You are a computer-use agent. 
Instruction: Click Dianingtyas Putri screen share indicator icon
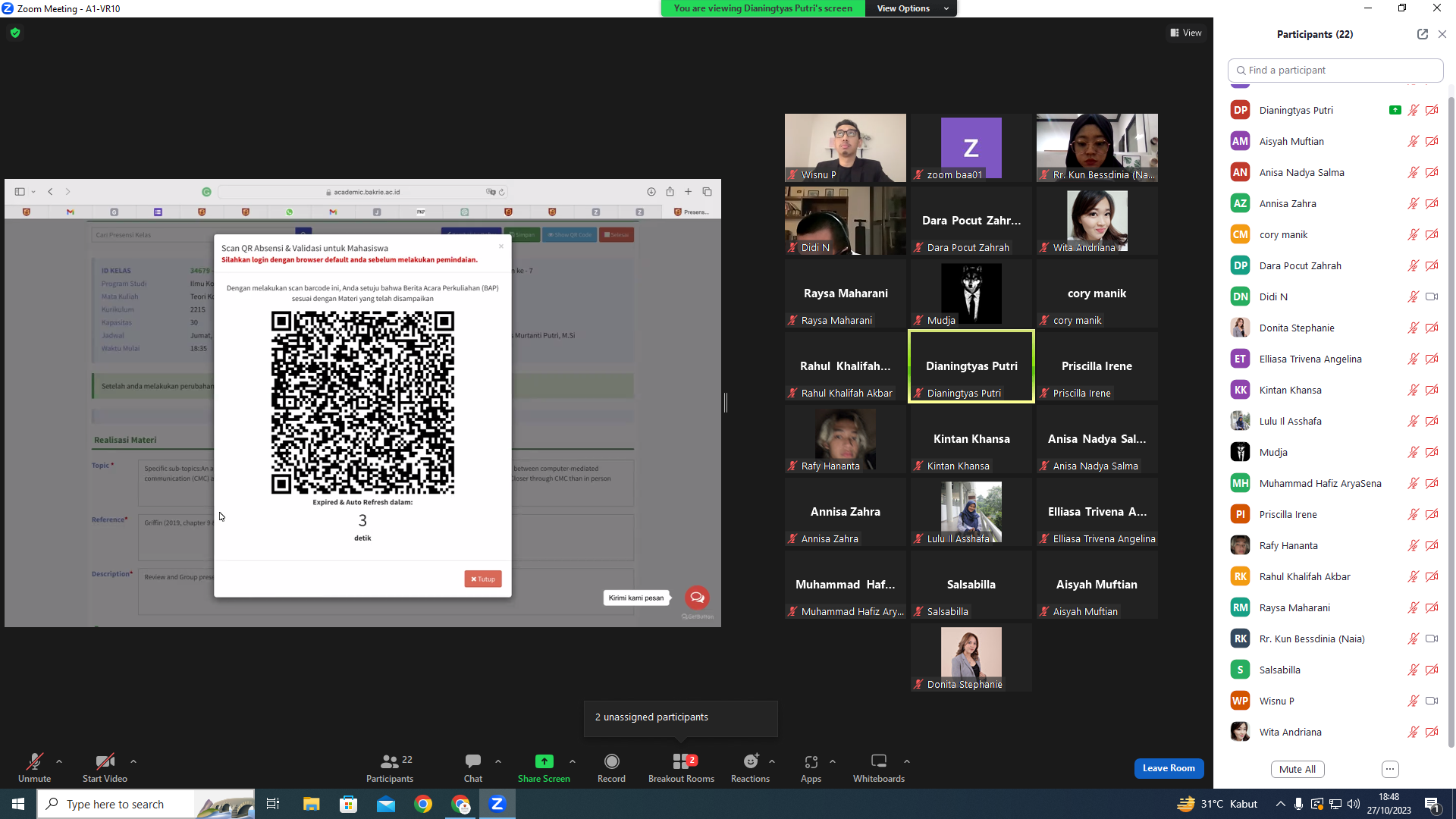click(x=1395, y=110)
